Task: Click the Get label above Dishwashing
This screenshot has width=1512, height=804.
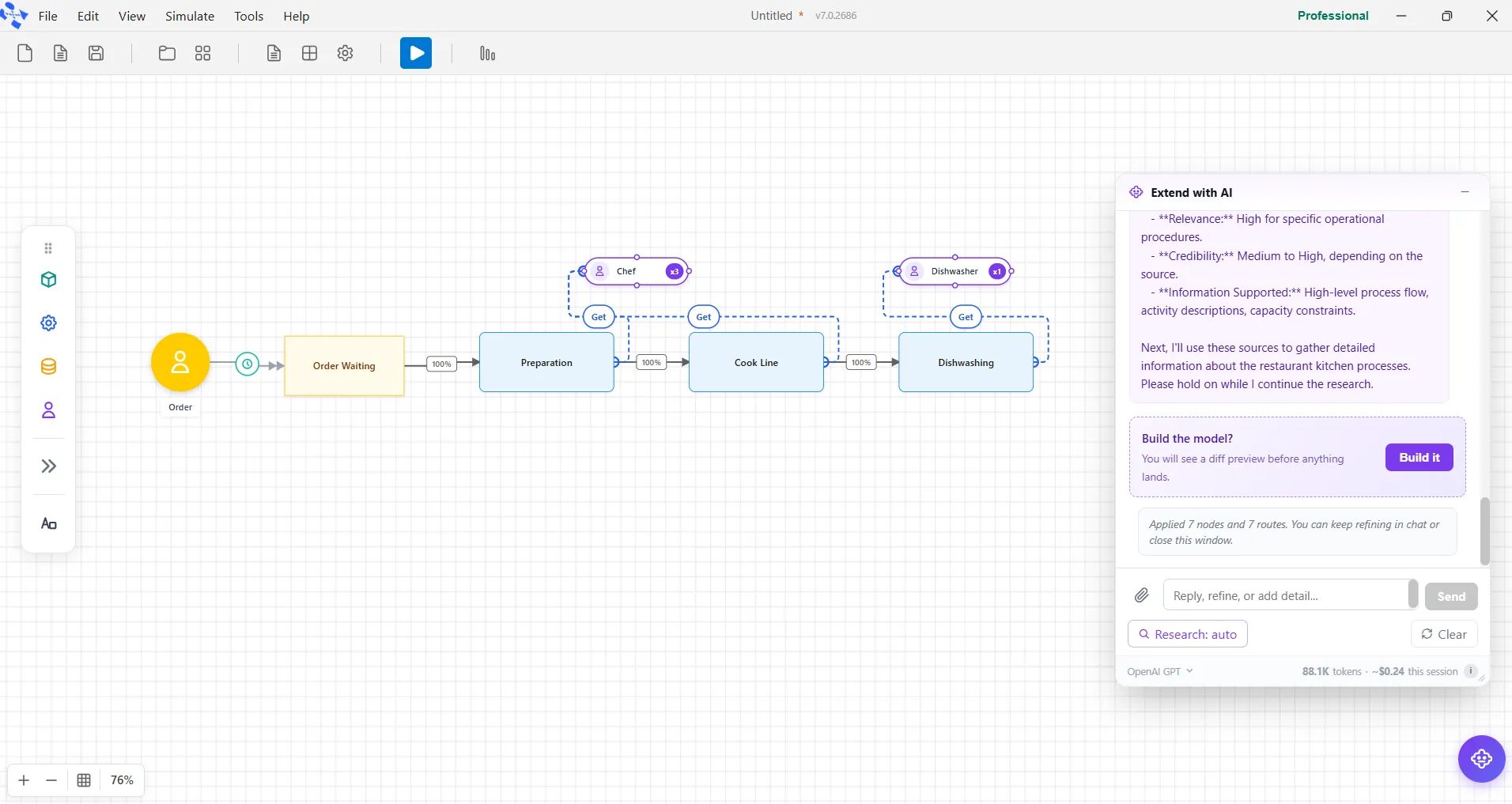Action: [966, 317]
